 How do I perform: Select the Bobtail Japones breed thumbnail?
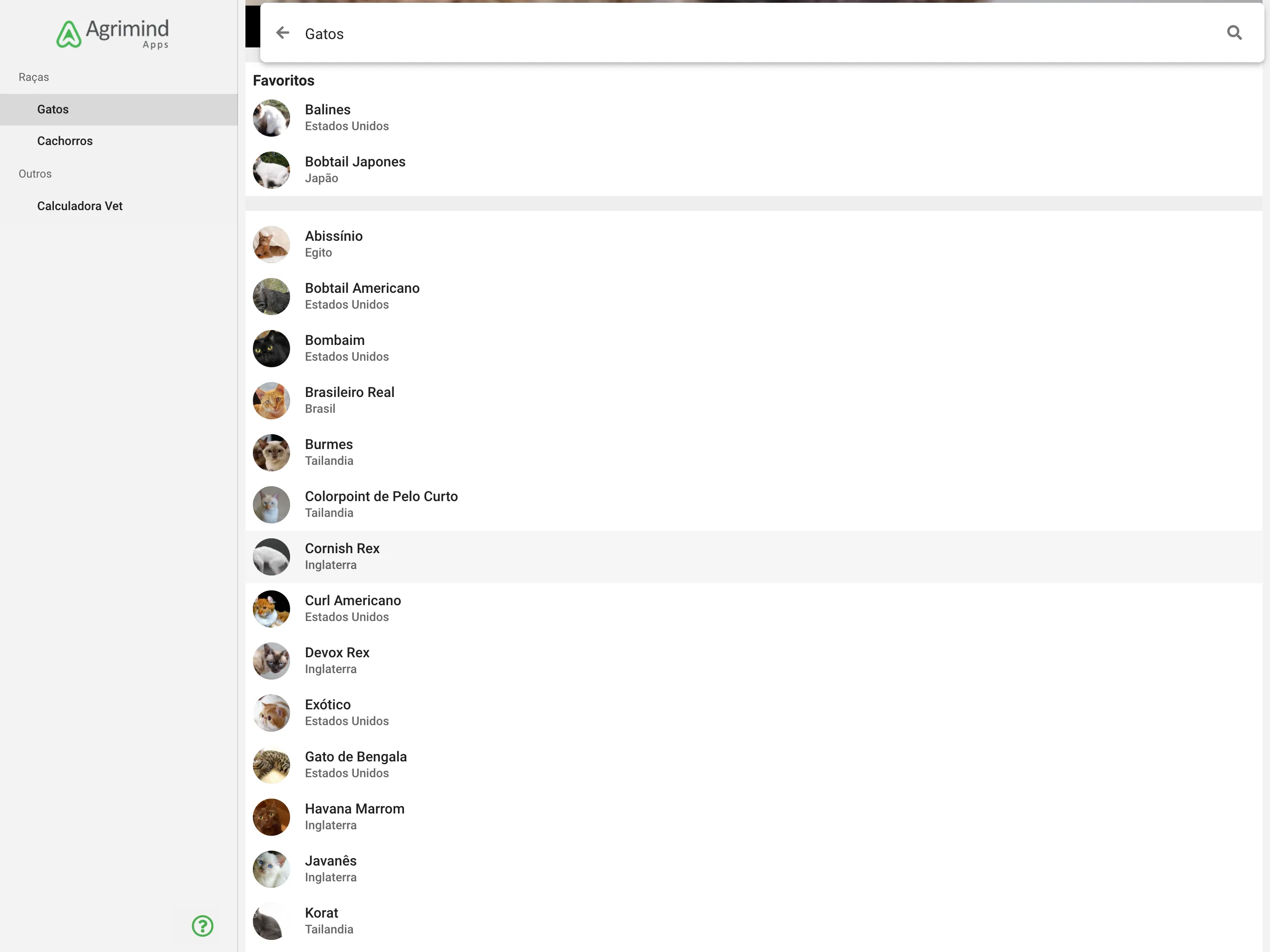click(x=270, y=169)
